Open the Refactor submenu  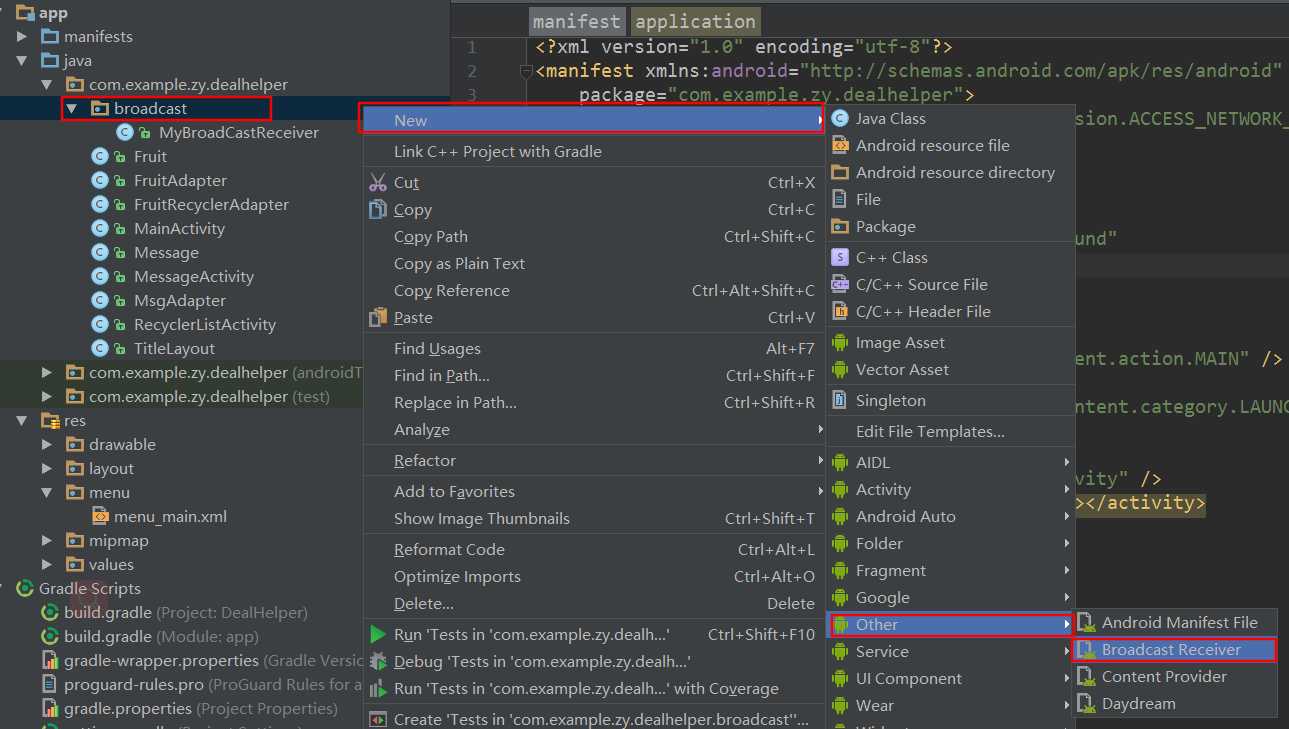(x=594, y=460)
